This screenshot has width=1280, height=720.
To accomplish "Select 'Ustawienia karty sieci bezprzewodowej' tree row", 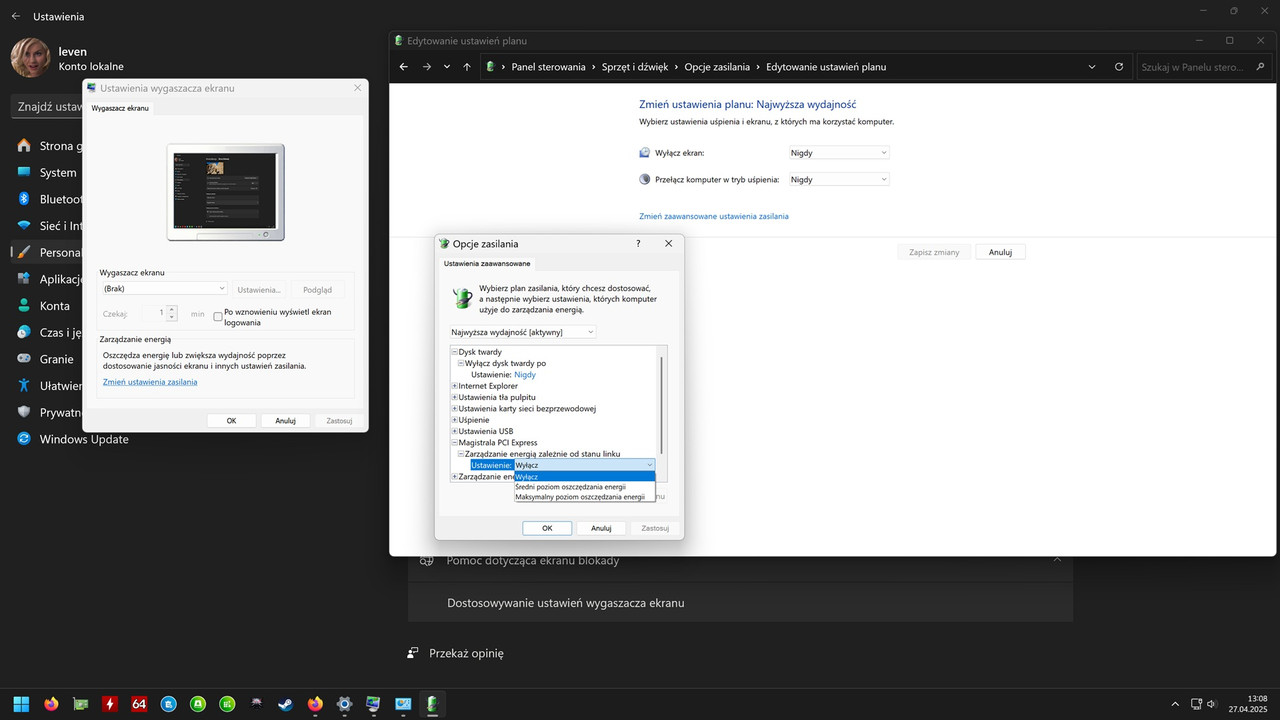I will coord(527,408).
